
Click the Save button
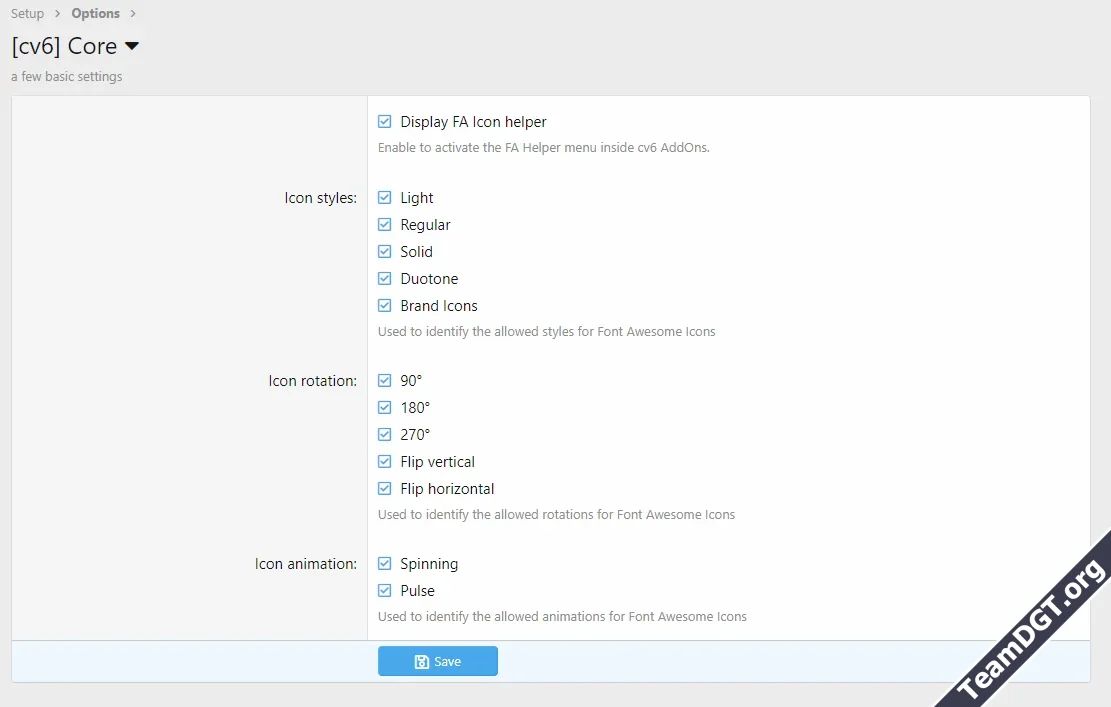click(x=437, y=661)
